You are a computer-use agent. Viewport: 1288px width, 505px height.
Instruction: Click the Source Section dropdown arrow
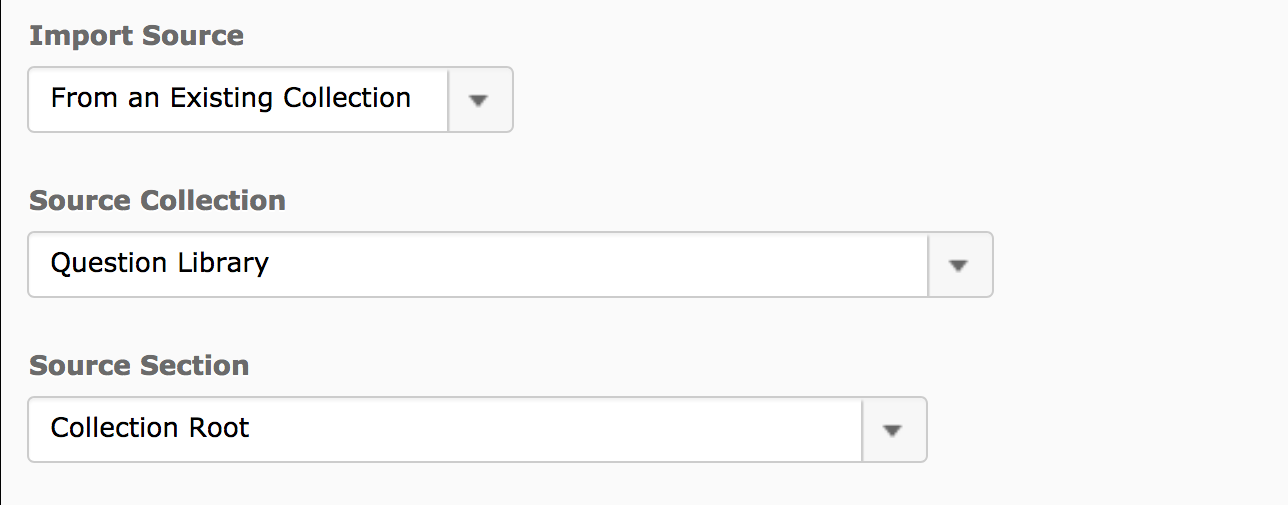893,430
